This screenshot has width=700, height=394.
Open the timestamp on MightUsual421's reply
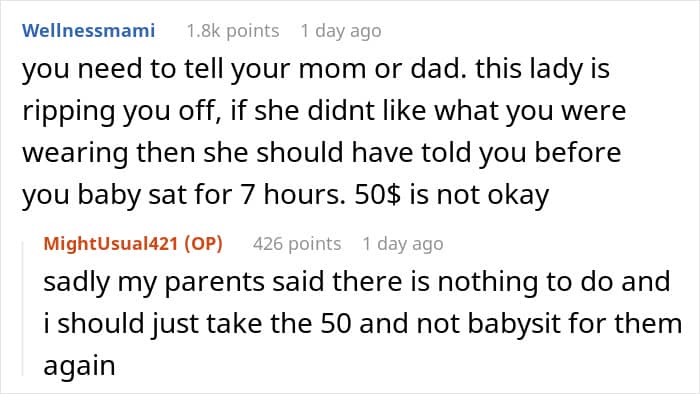[x=403, y=244]
